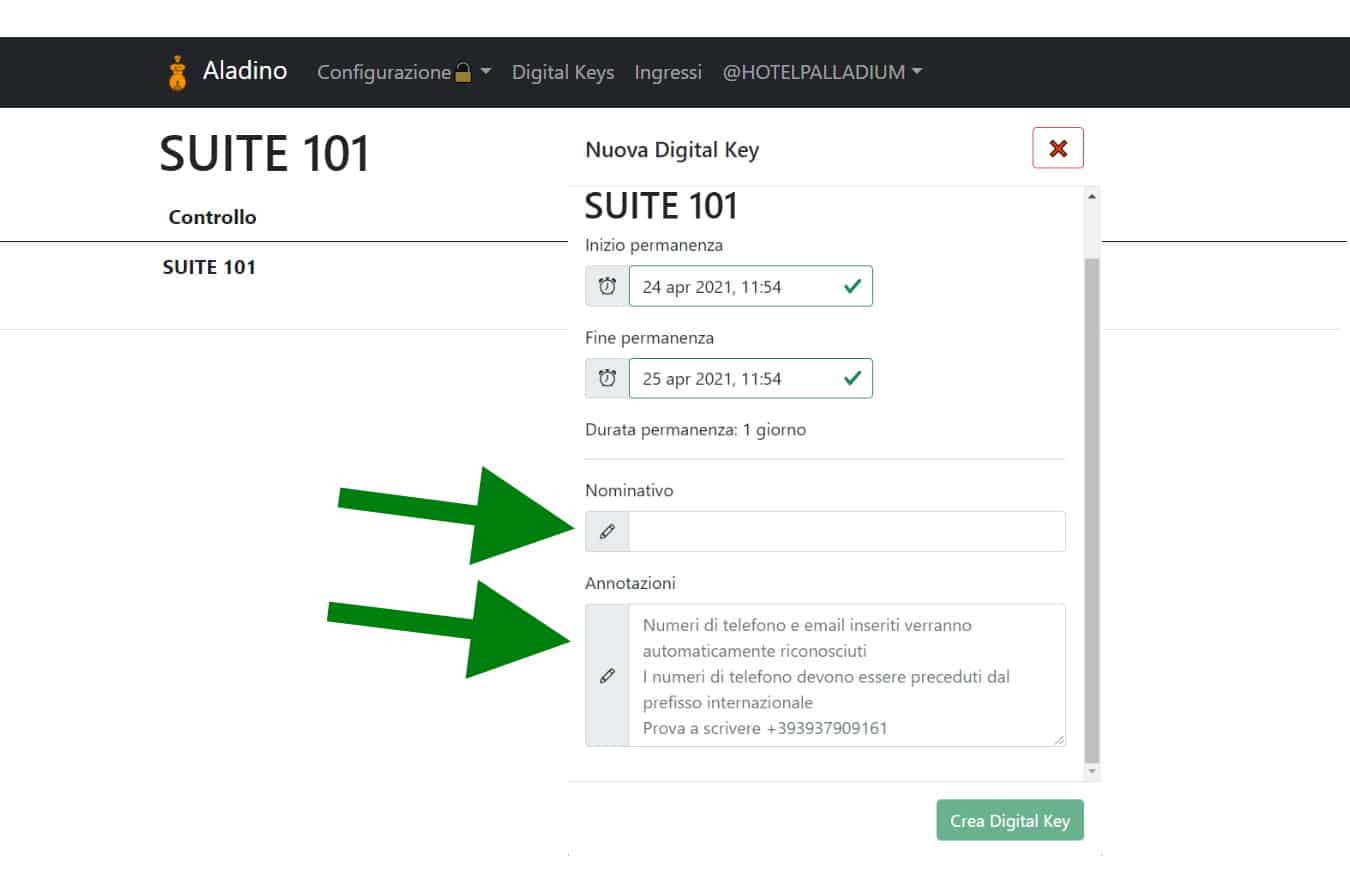
Task: Focus the Annotazioni text area
Action: pos(847,675)
